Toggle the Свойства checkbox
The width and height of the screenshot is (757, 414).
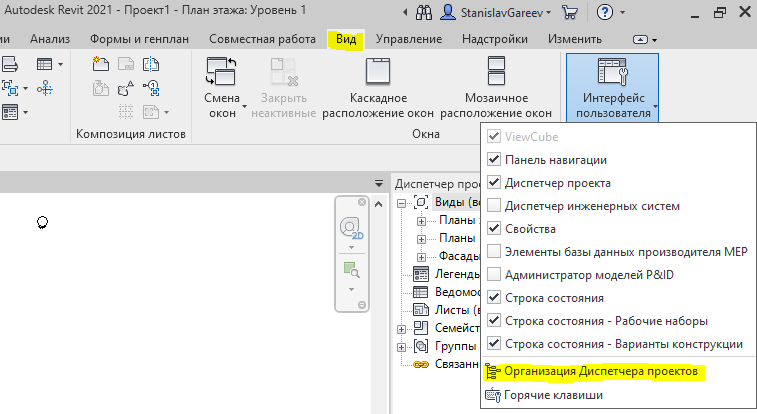[x=493, y=228]
